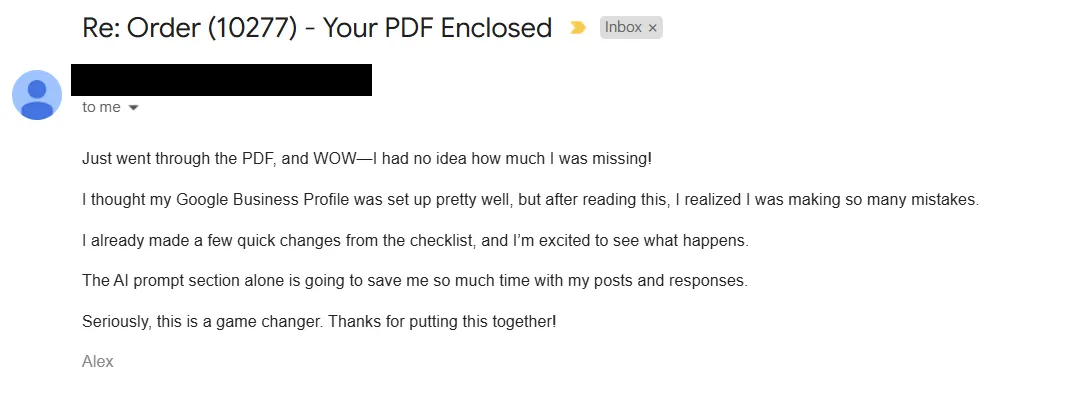Click the redacted sender name bar
Image resolution: width=1074 pixels, height=401 pixels.
[x=221, y=80]
